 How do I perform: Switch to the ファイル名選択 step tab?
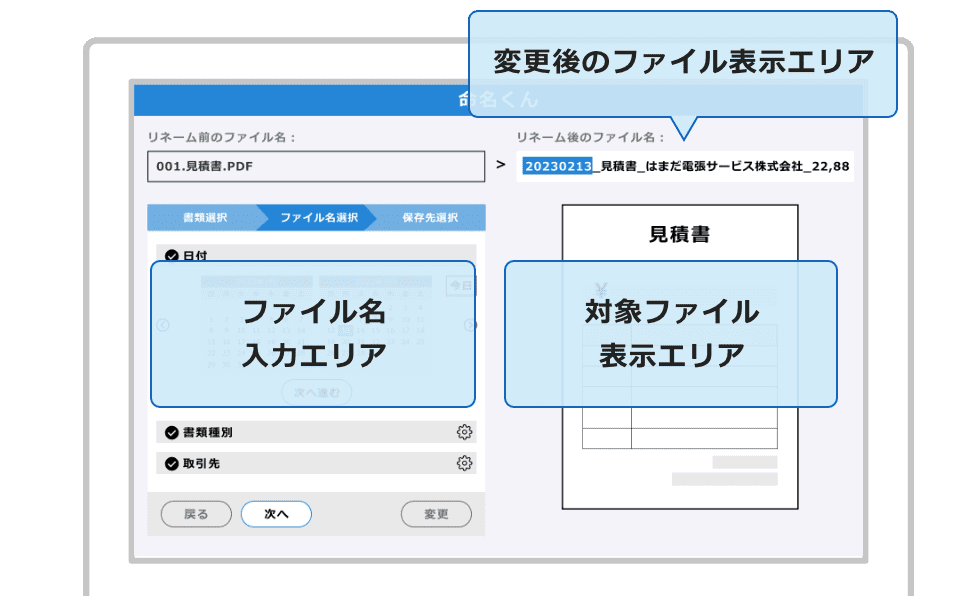point(319,217)
